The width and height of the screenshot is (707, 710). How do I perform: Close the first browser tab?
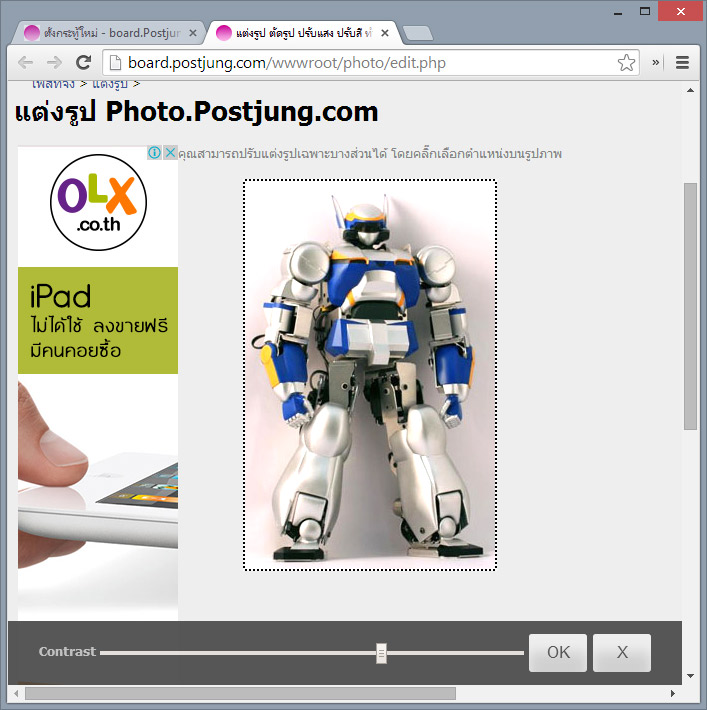[192, 33]
